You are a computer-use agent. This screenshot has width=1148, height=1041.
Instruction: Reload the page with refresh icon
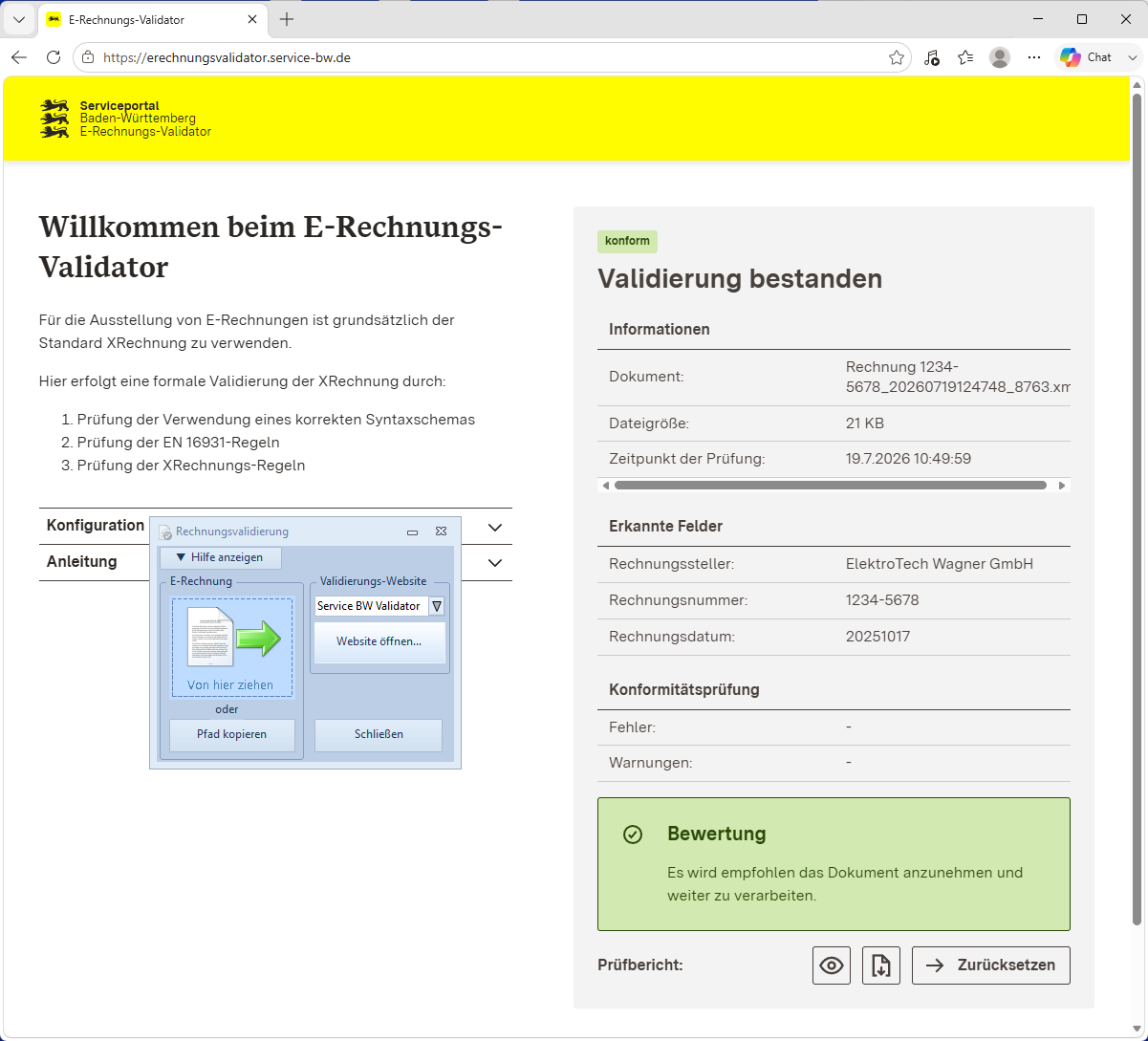pos(54,57)
